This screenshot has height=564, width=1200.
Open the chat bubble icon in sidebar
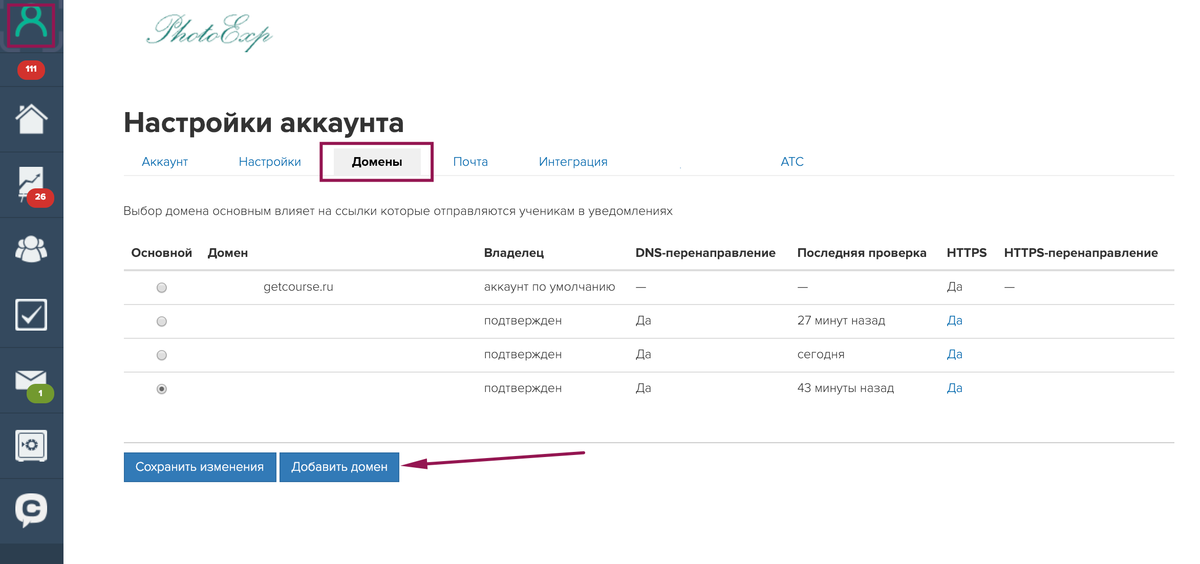[x=31, y=510]
